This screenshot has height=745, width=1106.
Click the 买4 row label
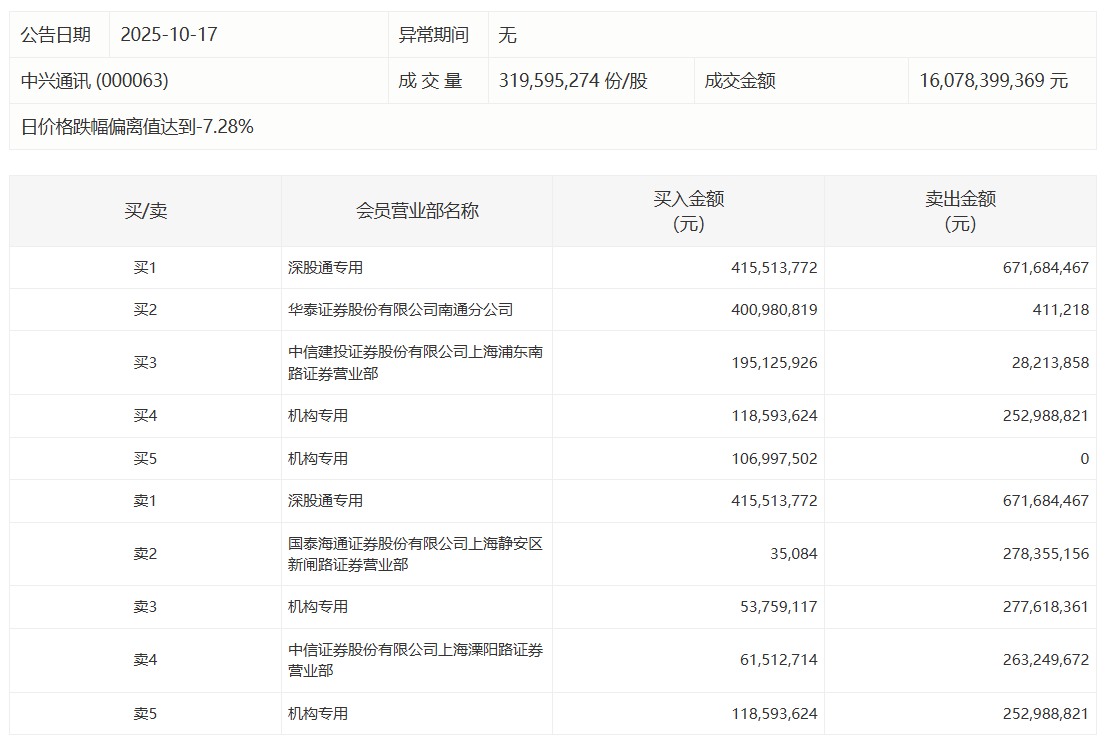145,416
